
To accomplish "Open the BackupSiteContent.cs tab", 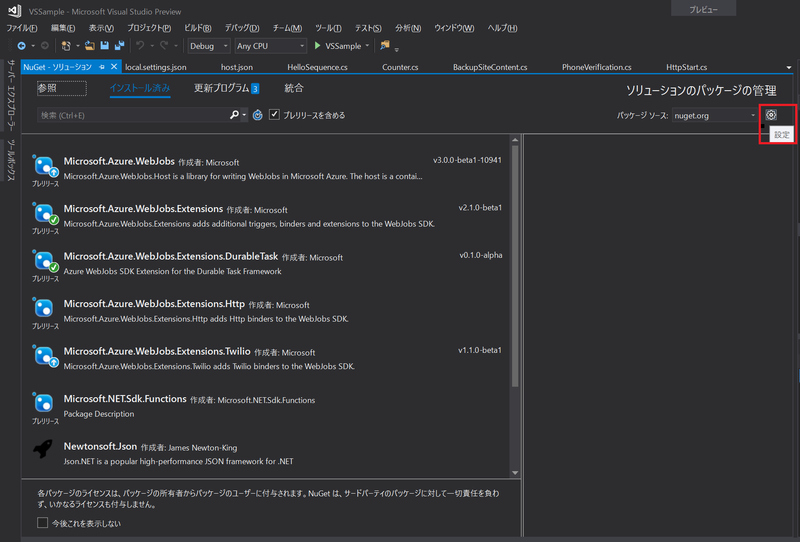I will pyautogui.click(x=490, y=67).
